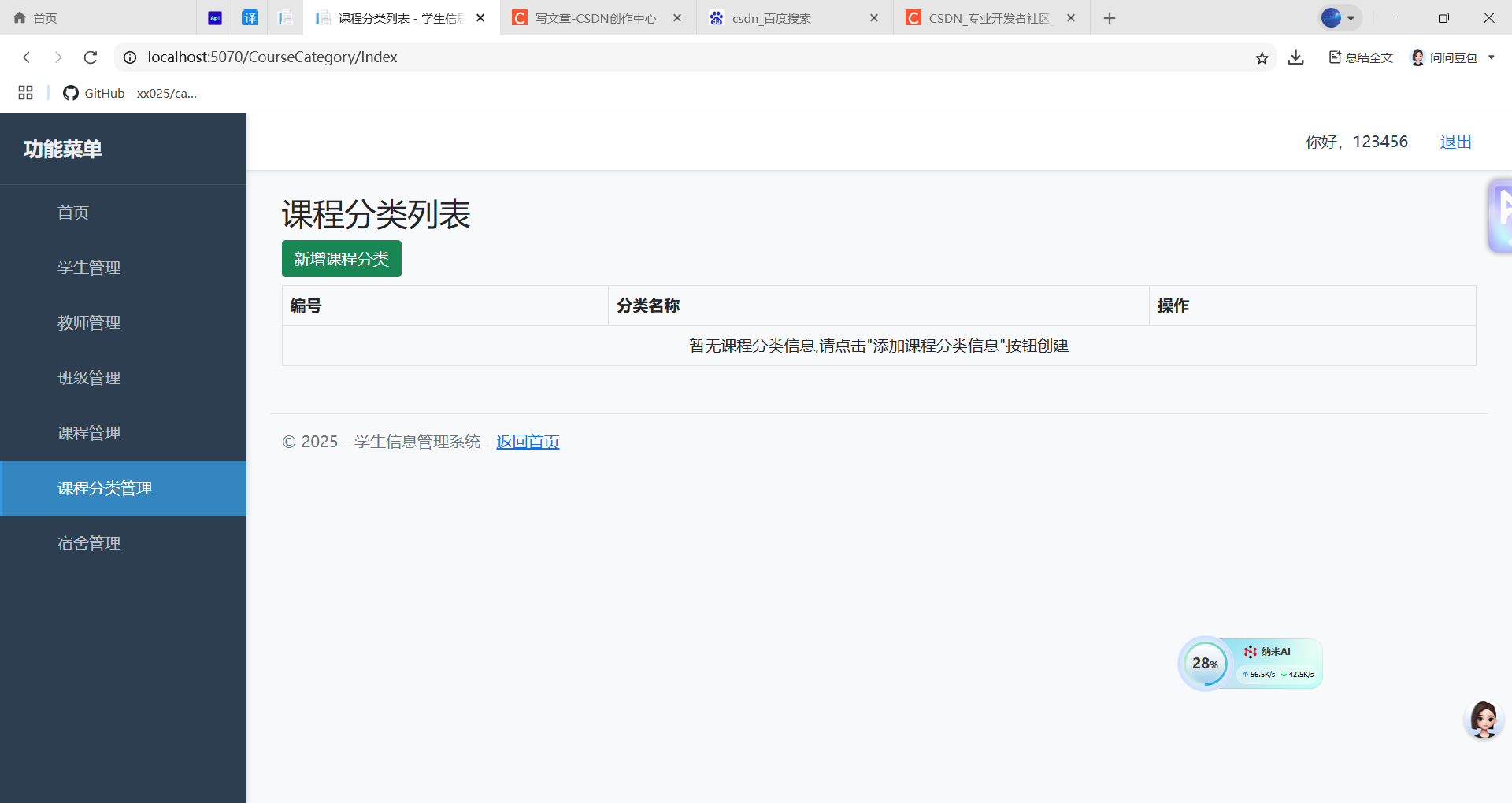This screenshot has width=1512, height=803.
Task: Click the home 首页 pinned tab
Action: pyautogui.click(x=35, y=17)
